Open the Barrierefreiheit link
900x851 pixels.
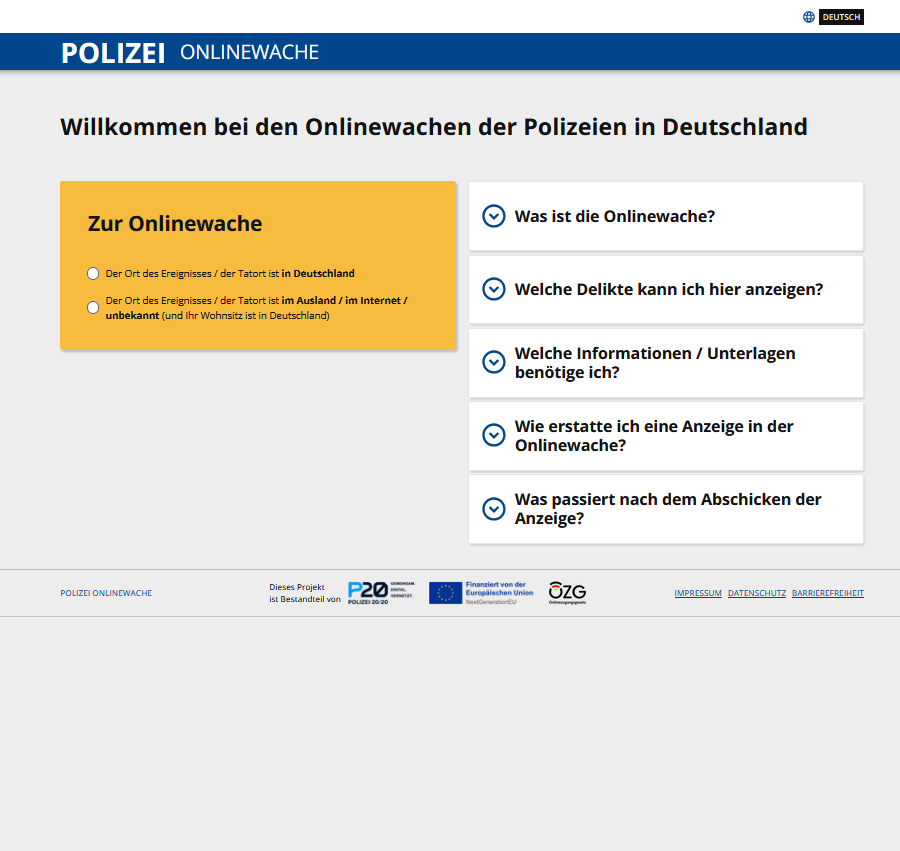(x=828, y=592)
